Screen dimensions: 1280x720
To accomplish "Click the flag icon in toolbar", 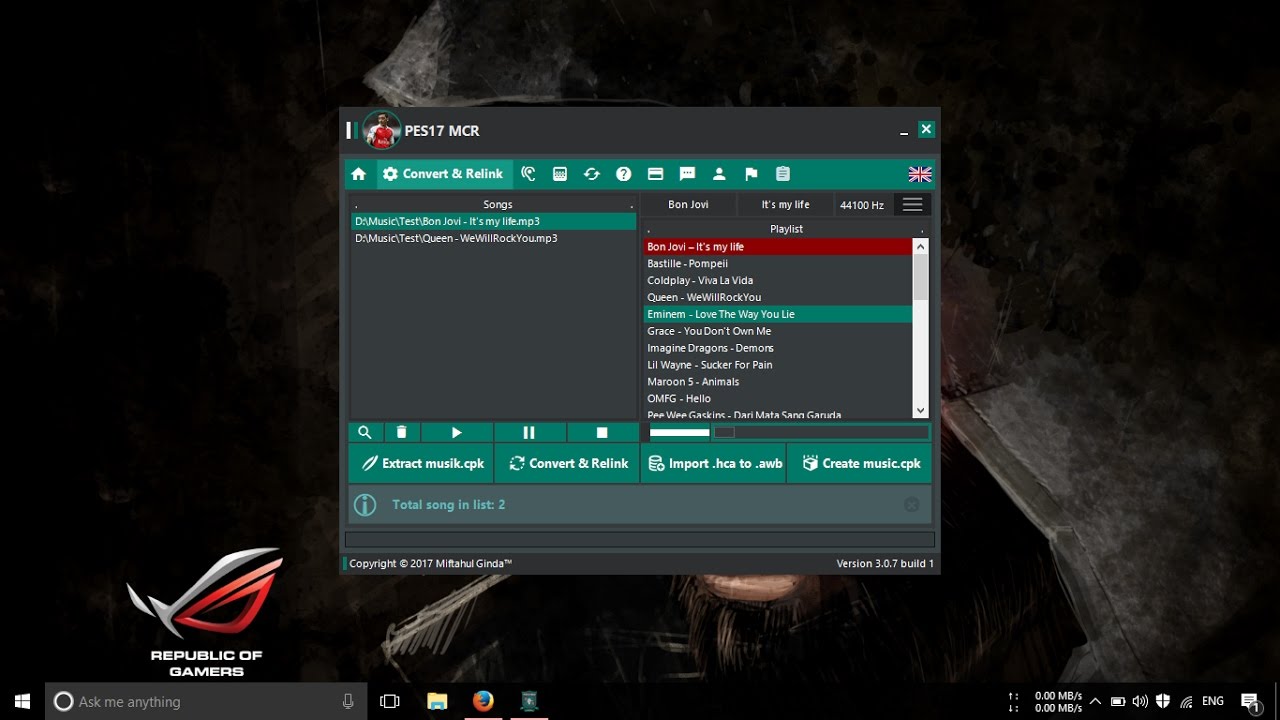I will coord(751,174).
